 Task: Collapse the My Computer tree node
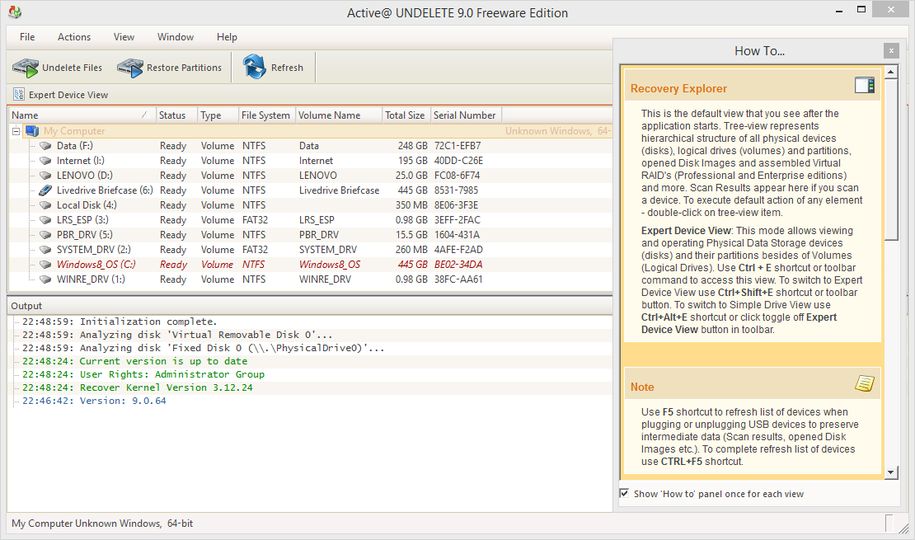[x=16, y=131]
